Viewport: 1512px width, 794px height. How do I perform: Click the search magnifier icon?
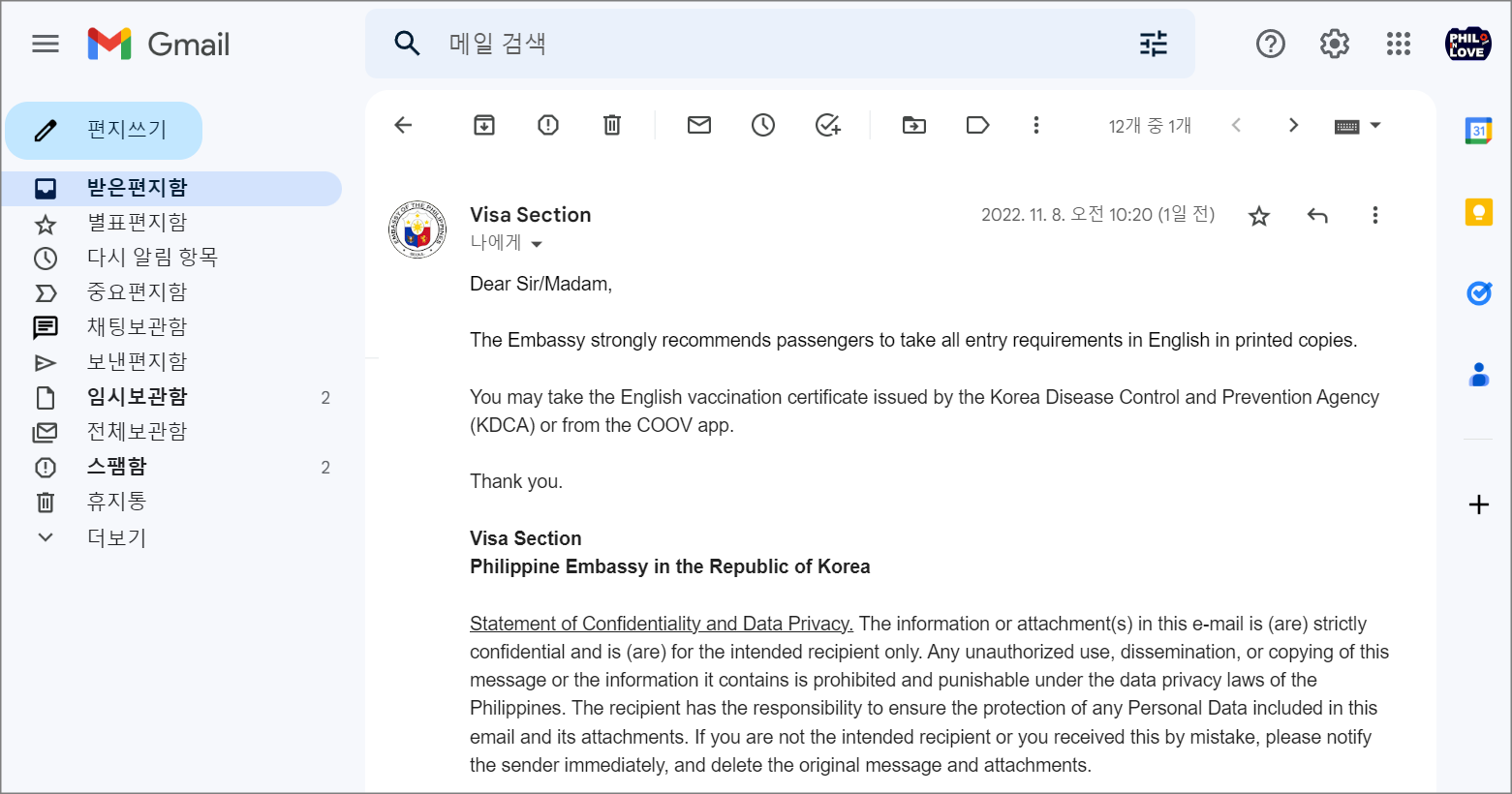click(408, 44)
